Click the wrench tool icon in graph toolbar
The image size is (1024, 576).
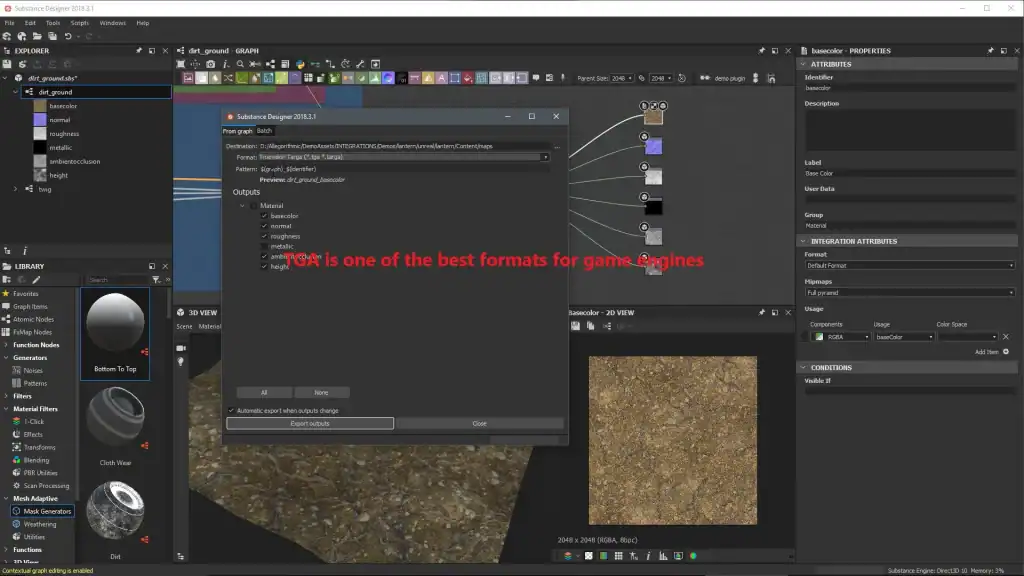pyautogui.click(x=360, y=64)
